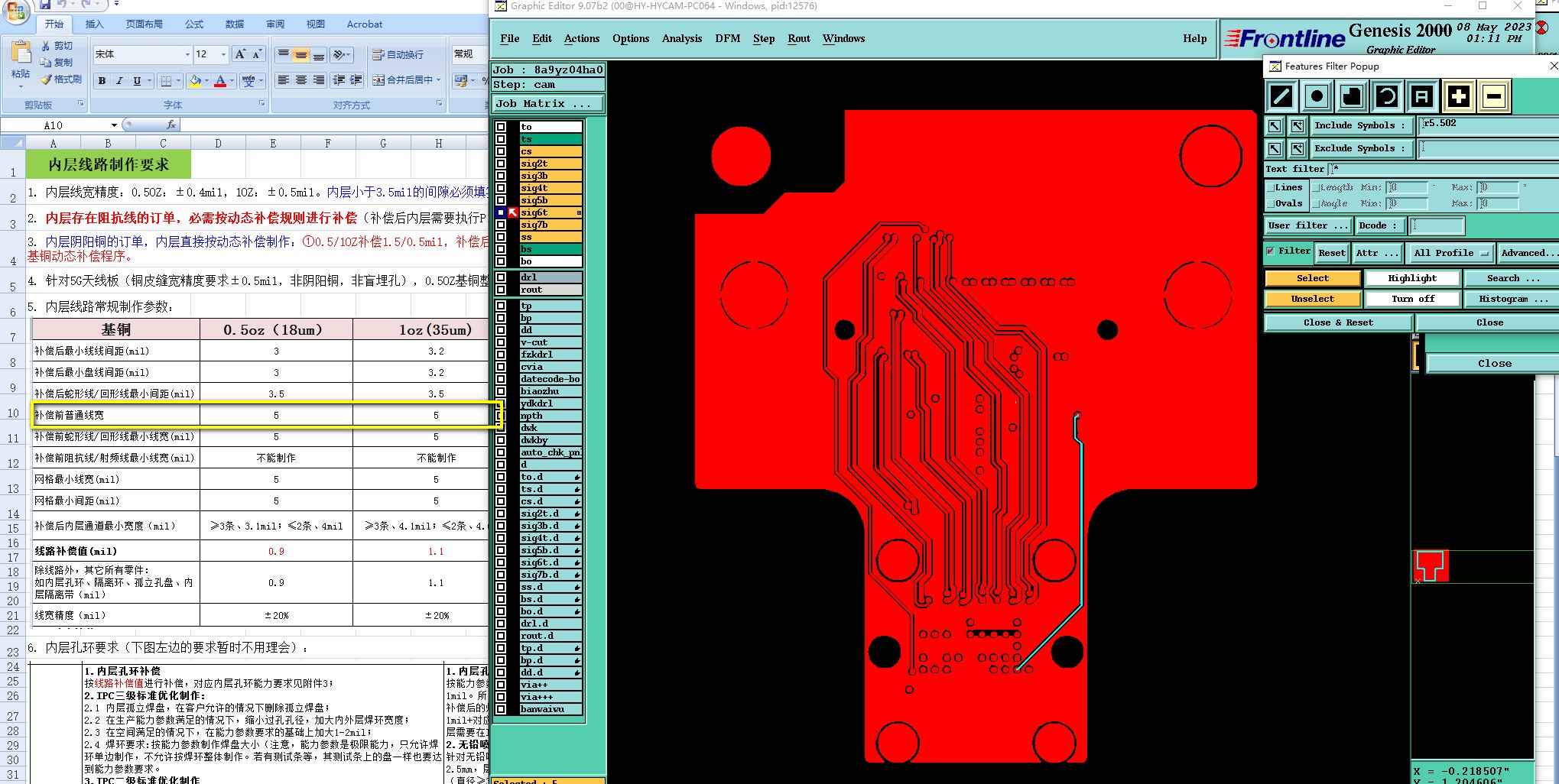The width and height of the screenshot is (1559, 784).
Task: Open the font size 12 dropdown
Action: click(x=223, y=54)
